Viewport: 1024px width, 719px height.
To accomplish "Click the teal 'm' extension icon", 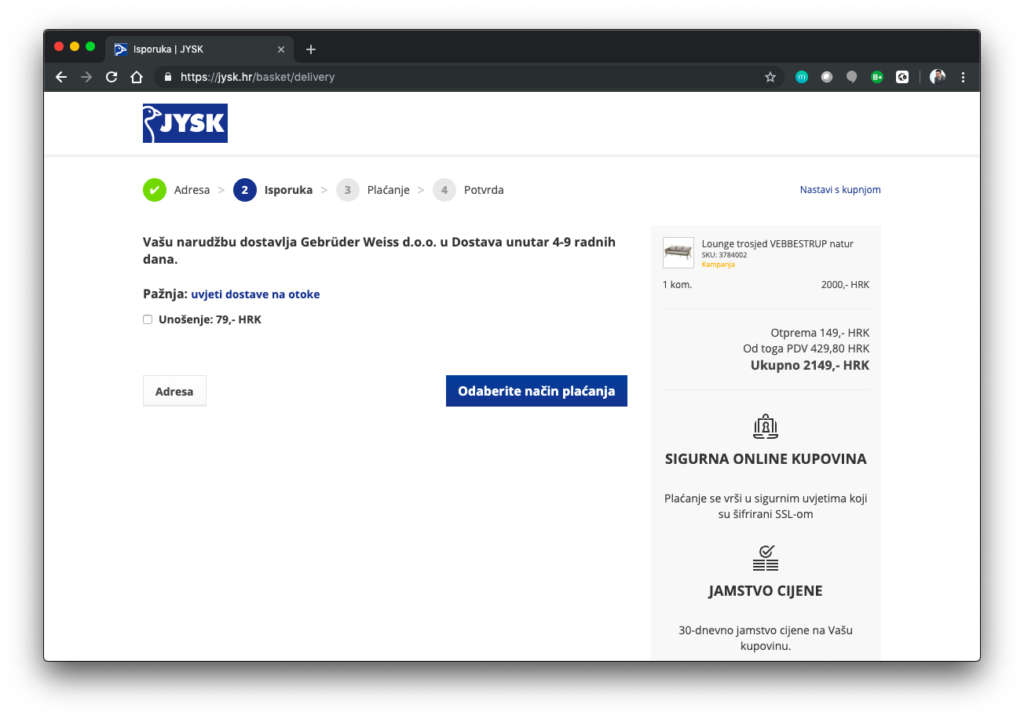I will (x=801, y=77).
